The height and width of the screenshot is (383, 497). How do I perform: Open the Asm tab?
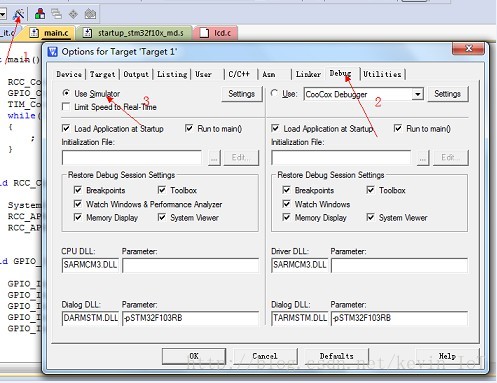tap(269, 74)
